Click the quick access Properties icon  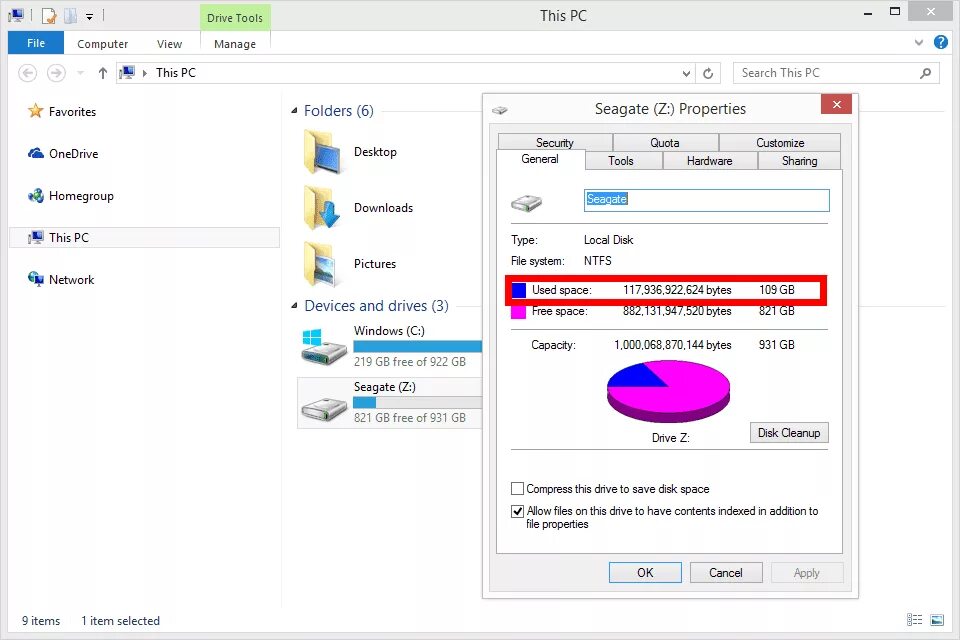pyautogui.click(x=49, y=16)
